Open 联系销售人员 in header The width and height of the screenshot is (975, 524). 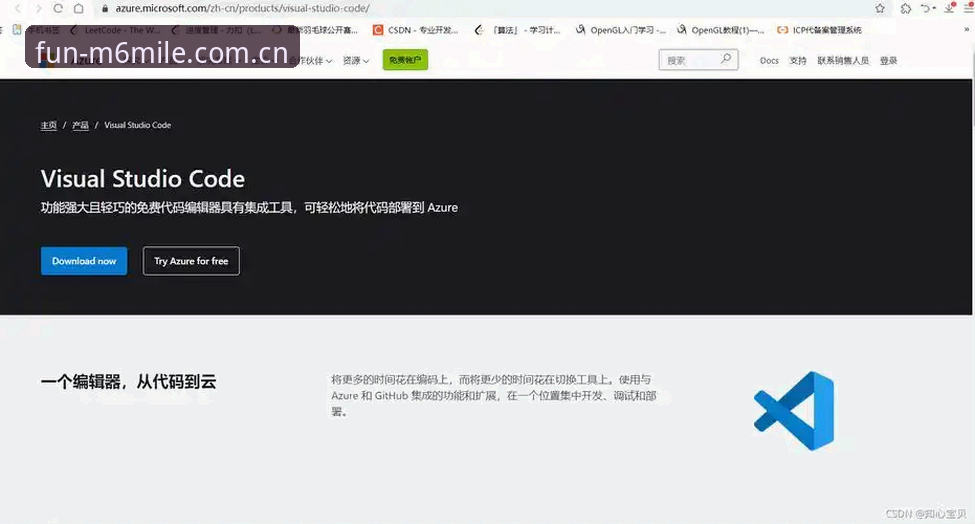[843, 60]
